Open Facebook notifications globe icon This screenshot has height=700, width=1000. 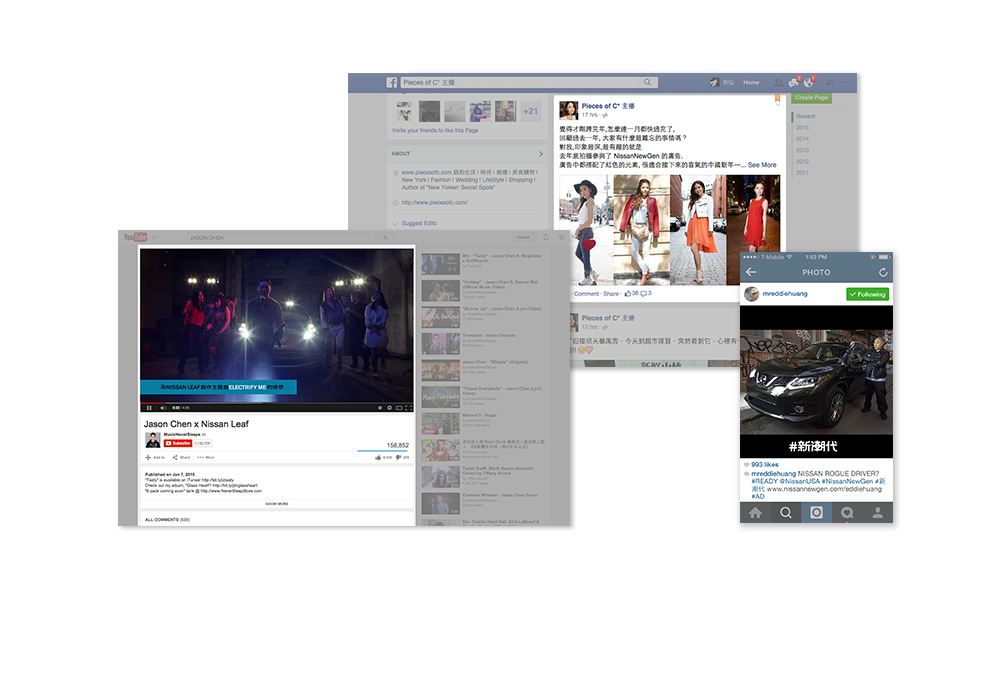click(809, 82)
